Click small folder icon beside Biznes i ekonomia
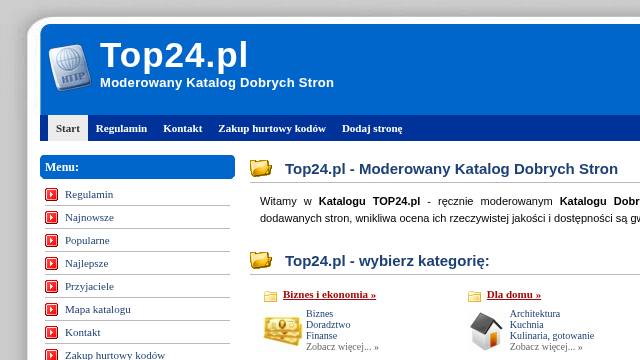This screenshot has height=360, width=640. (270, 296)
